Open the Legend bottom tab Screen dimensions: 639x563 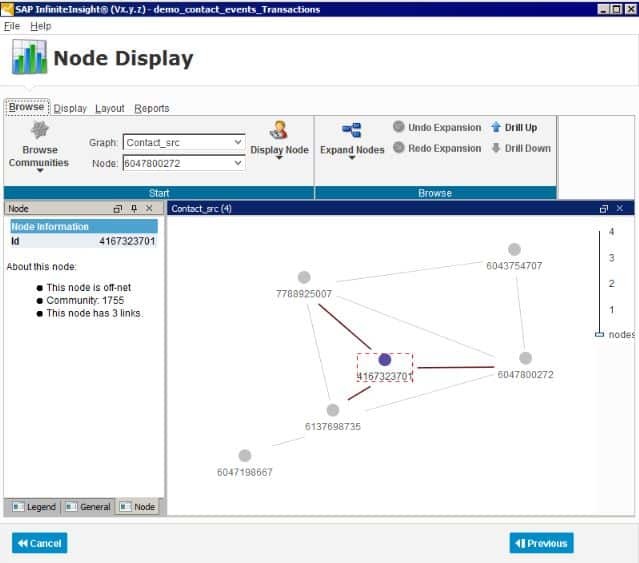coord(33,507)
